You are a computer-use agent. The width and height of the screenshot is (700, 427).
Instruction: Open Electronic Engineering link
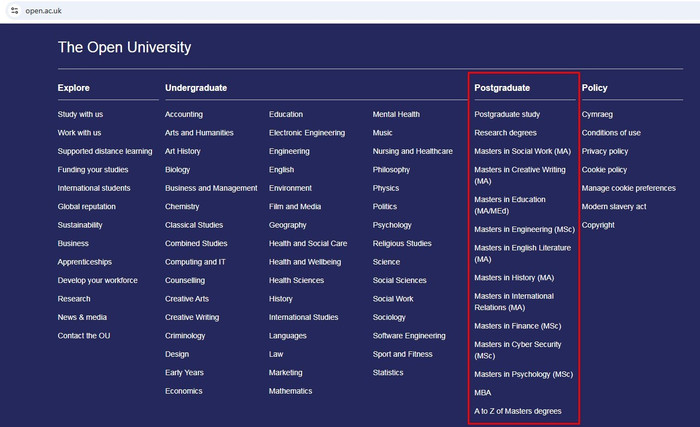click(307, 133)
